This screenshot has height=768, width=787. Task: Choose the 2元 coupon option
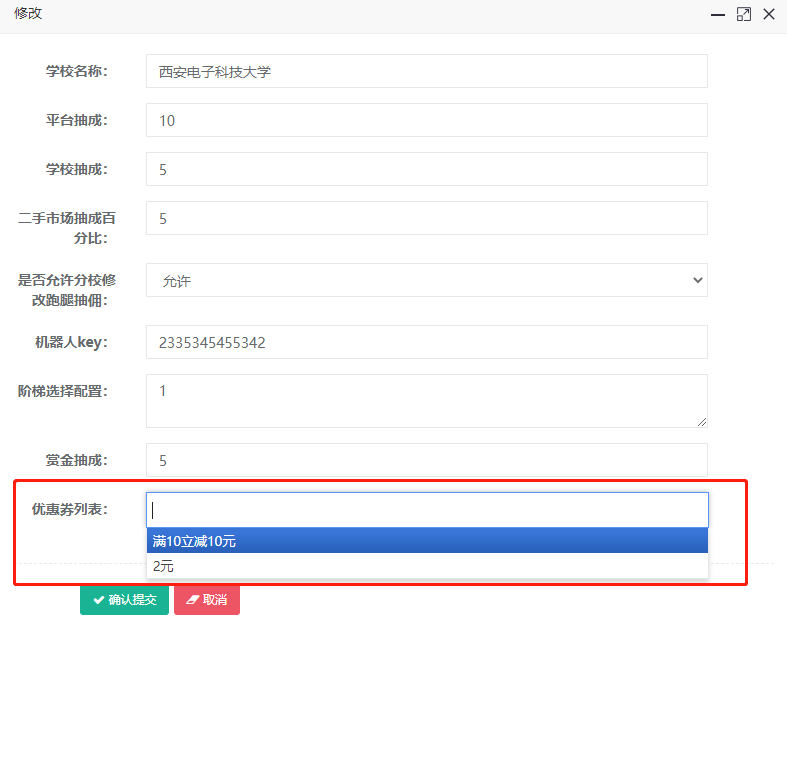[x=427, y=566]
